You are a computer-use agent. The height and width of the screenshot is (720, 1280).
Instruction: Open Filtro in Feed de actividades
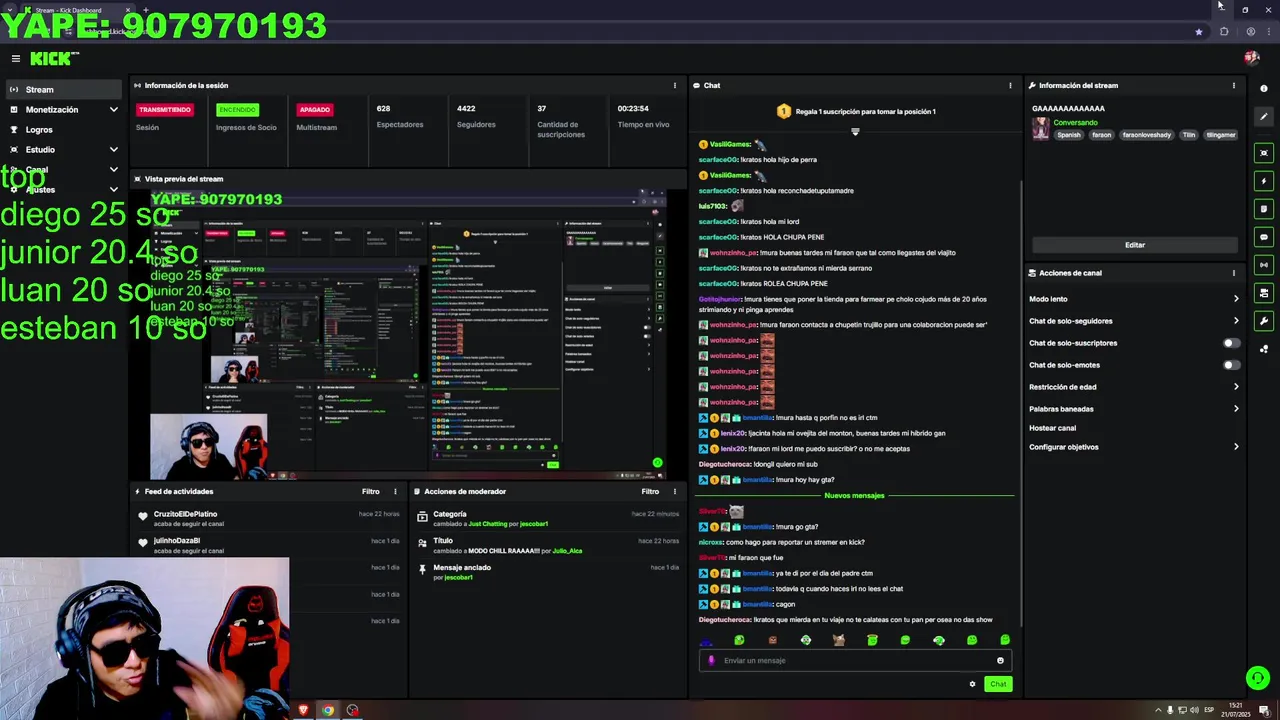click(370, 491)
